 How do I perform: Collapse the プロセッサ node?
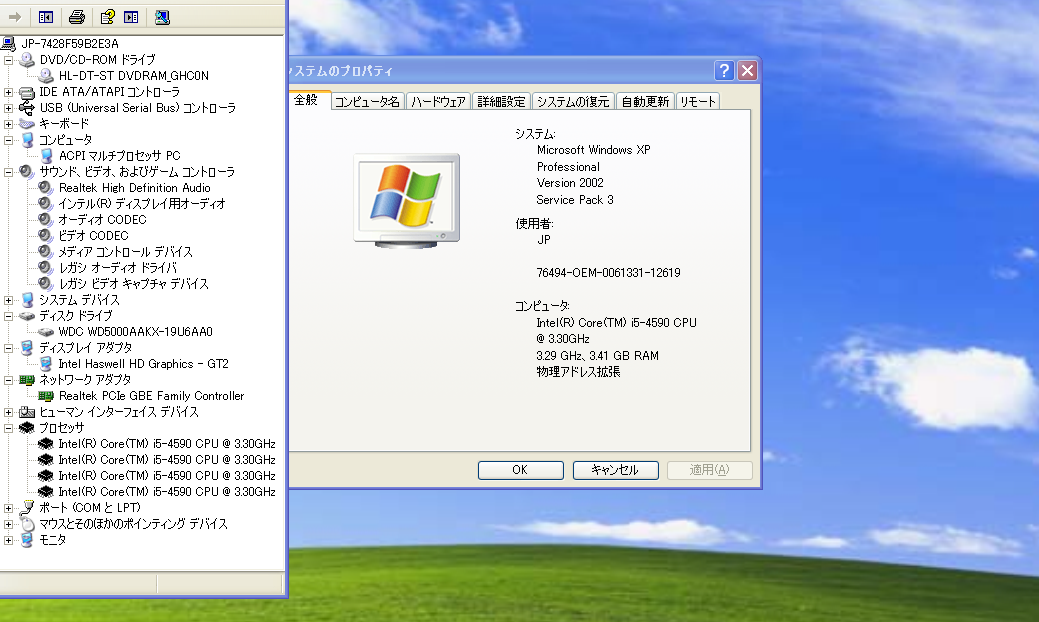pyautogui.click(x=9, y=428)
